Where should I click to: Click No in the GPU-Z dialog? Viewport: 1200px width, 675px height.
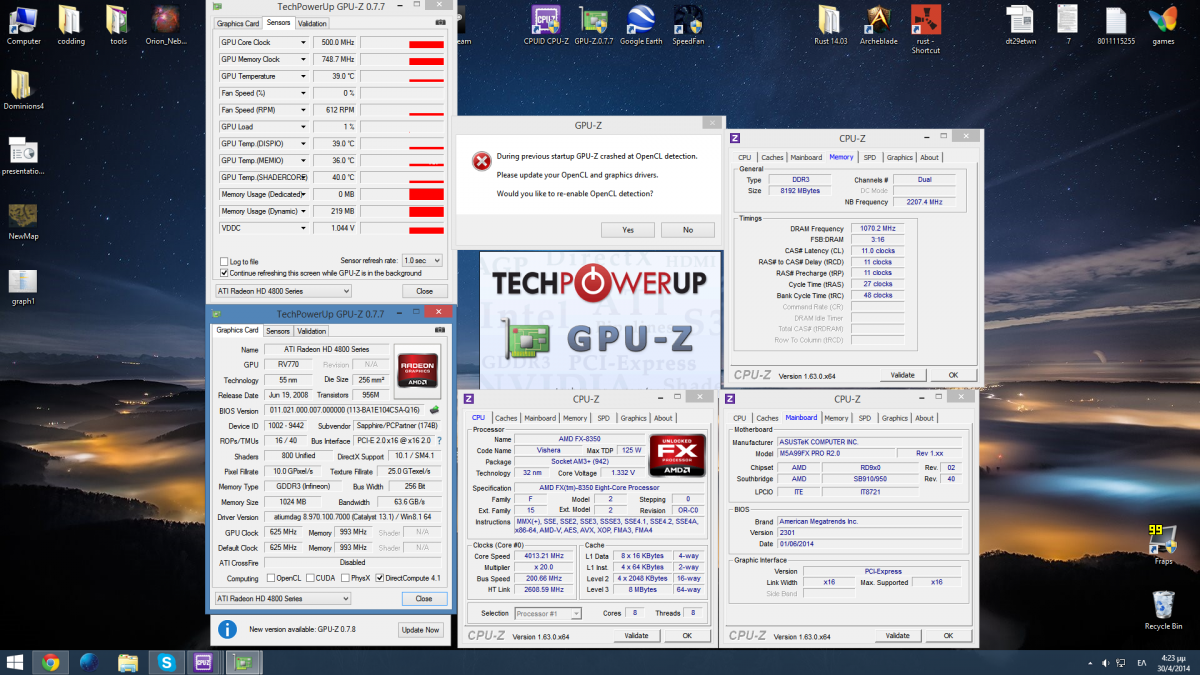click(x=688, y=230)
